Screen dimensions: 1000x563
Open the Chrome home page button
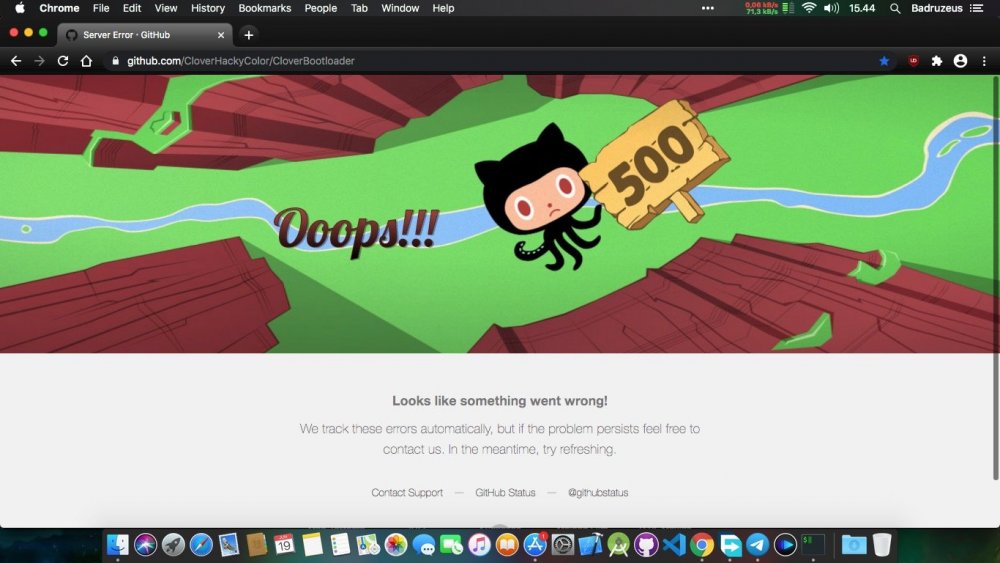(86, 61)
